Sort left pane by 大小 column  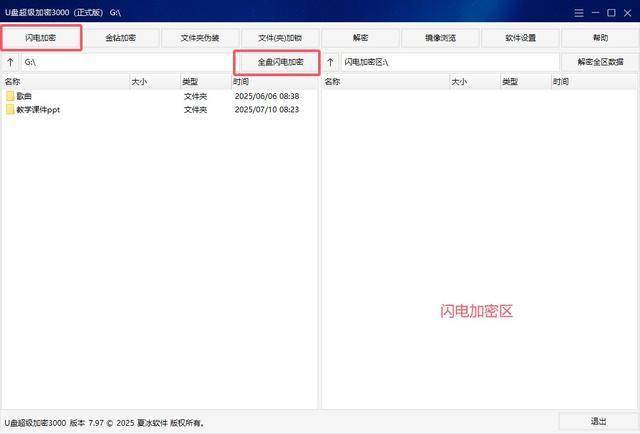(x=155, y=82)
